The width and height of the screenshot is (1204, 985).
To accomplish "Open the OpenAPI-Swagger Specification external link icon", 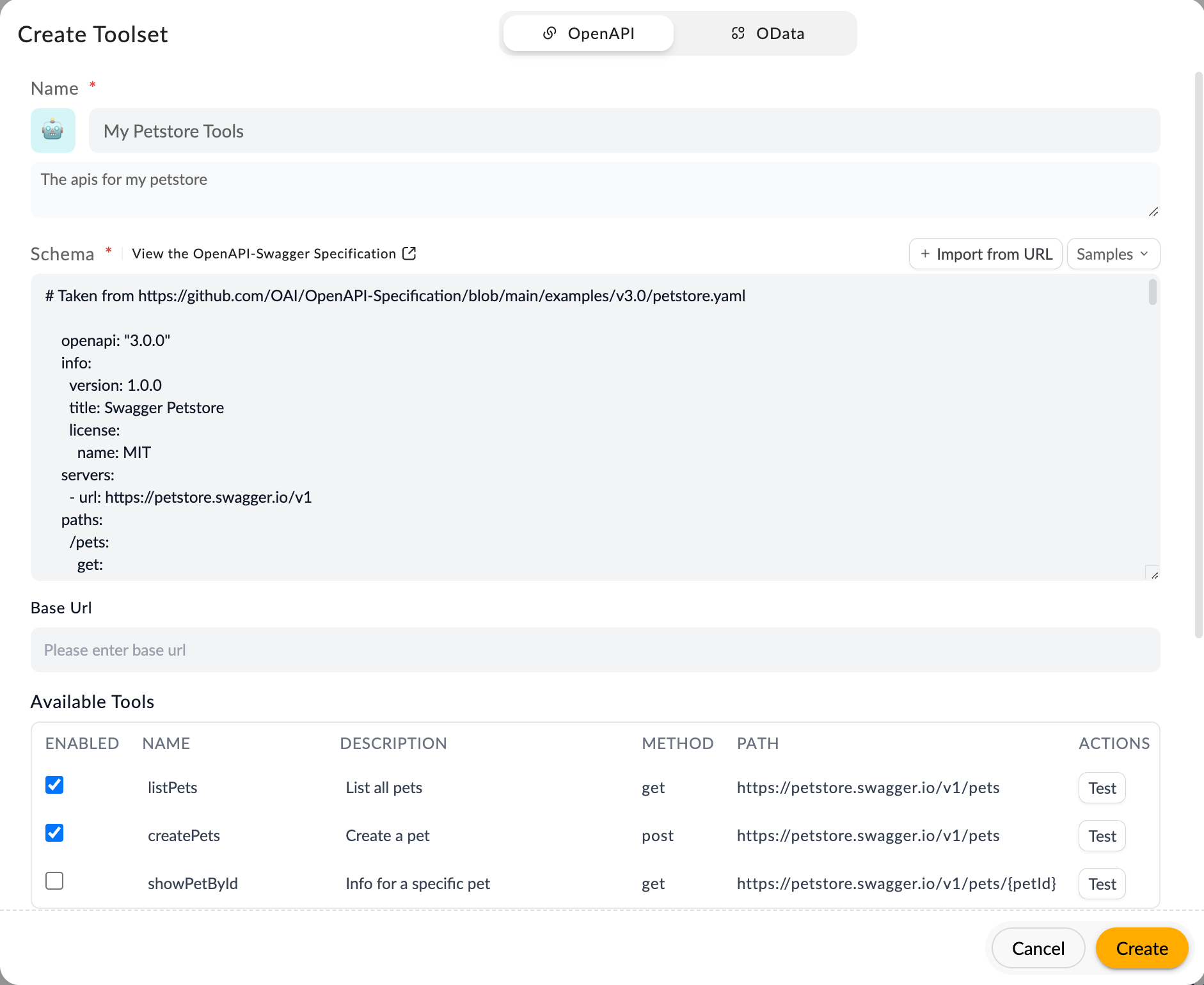I will [409, 253].
